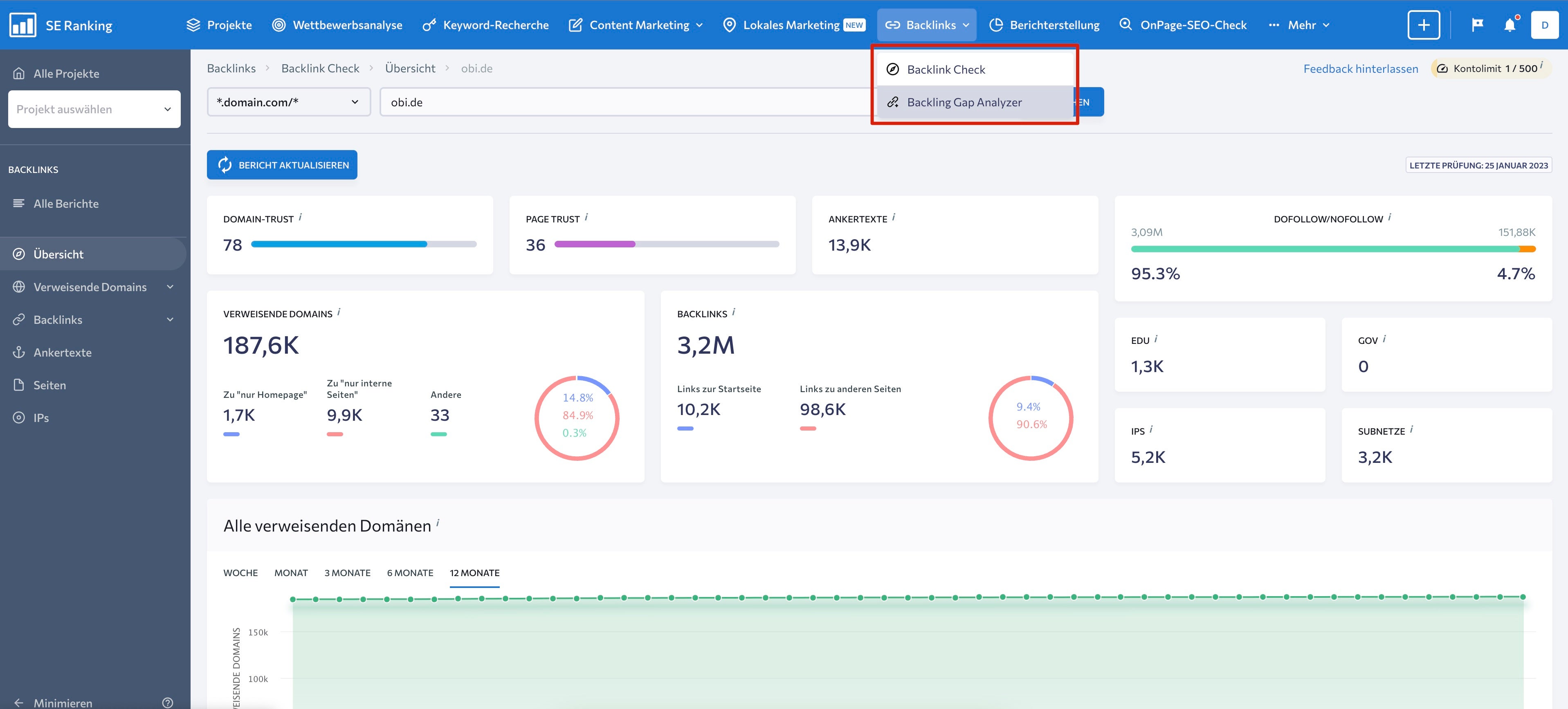Select the WOCHE chart tab
This screenshot has width=1568, height=709.
[240, 573]
